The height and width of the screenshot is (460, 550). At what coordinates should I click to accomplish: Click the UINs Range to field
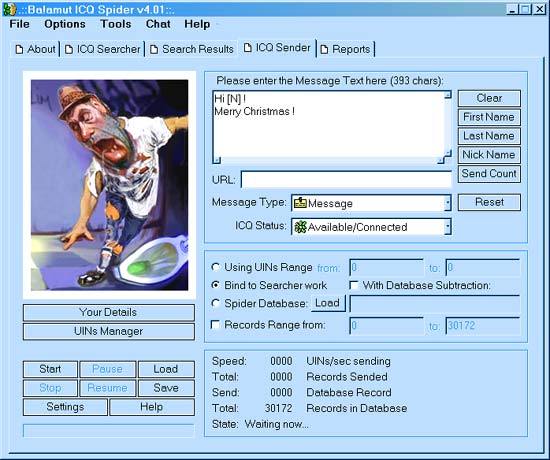(483, 268)
